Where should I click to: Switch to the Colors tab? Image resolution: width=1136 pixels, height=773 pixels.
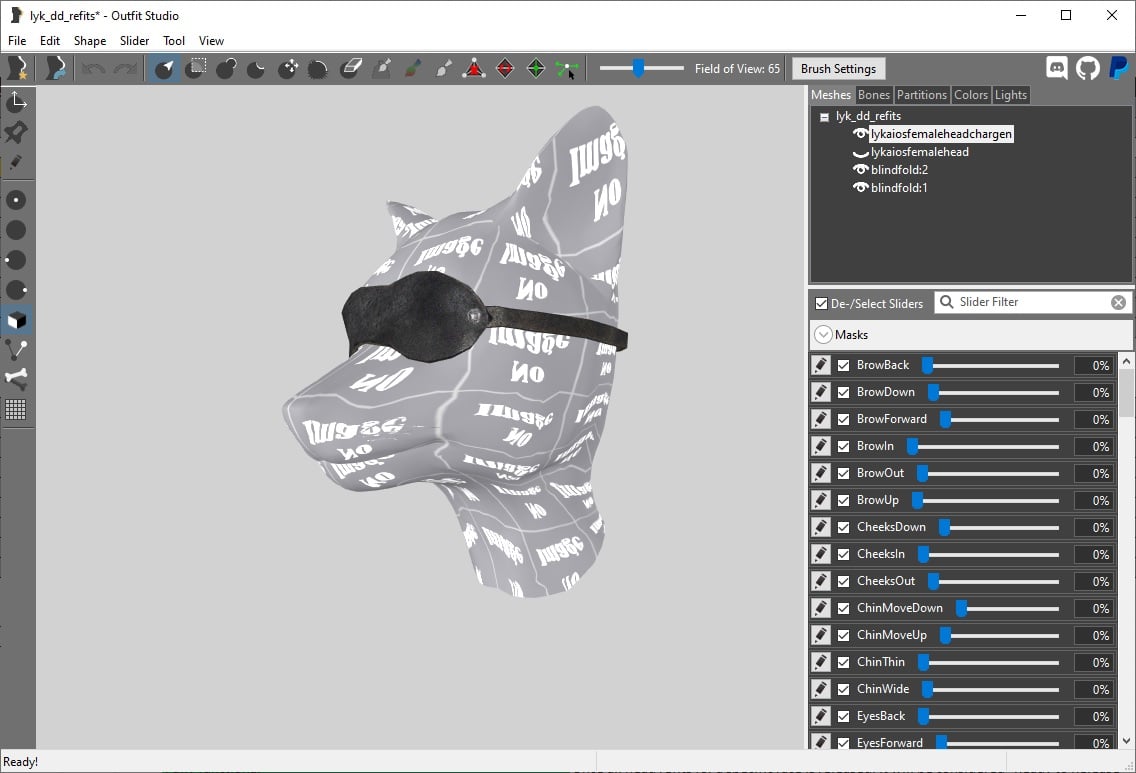(971, 95)
